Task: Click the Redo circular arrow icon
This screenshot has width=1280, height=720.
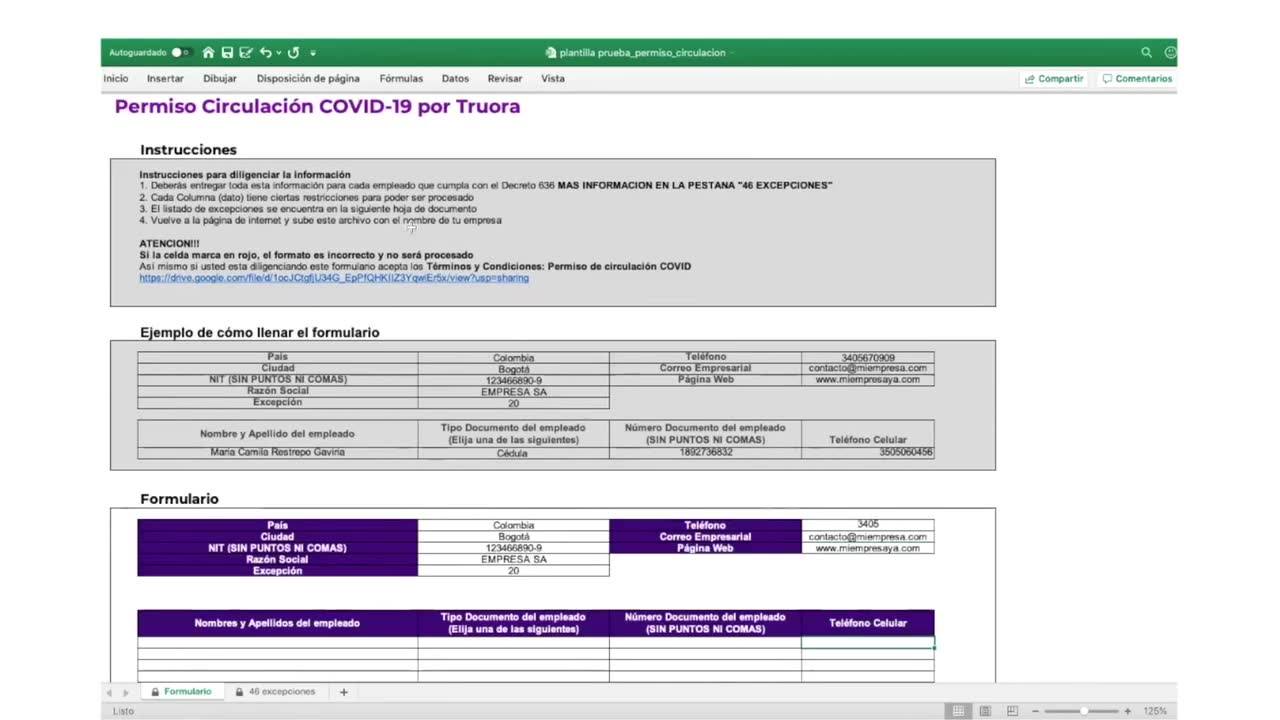Action: pos(294,52)
